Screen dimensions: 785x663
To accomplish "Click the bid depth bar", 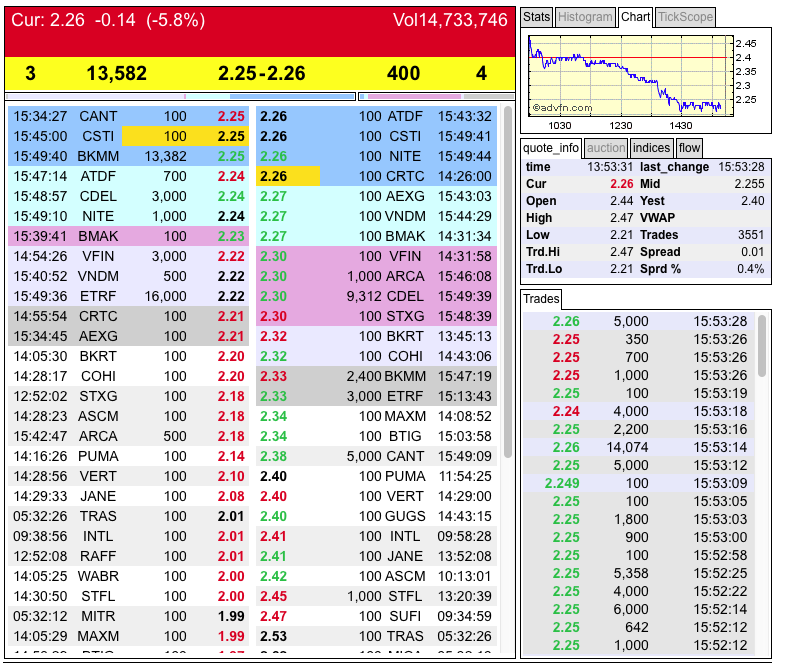I will coord(180,96).
